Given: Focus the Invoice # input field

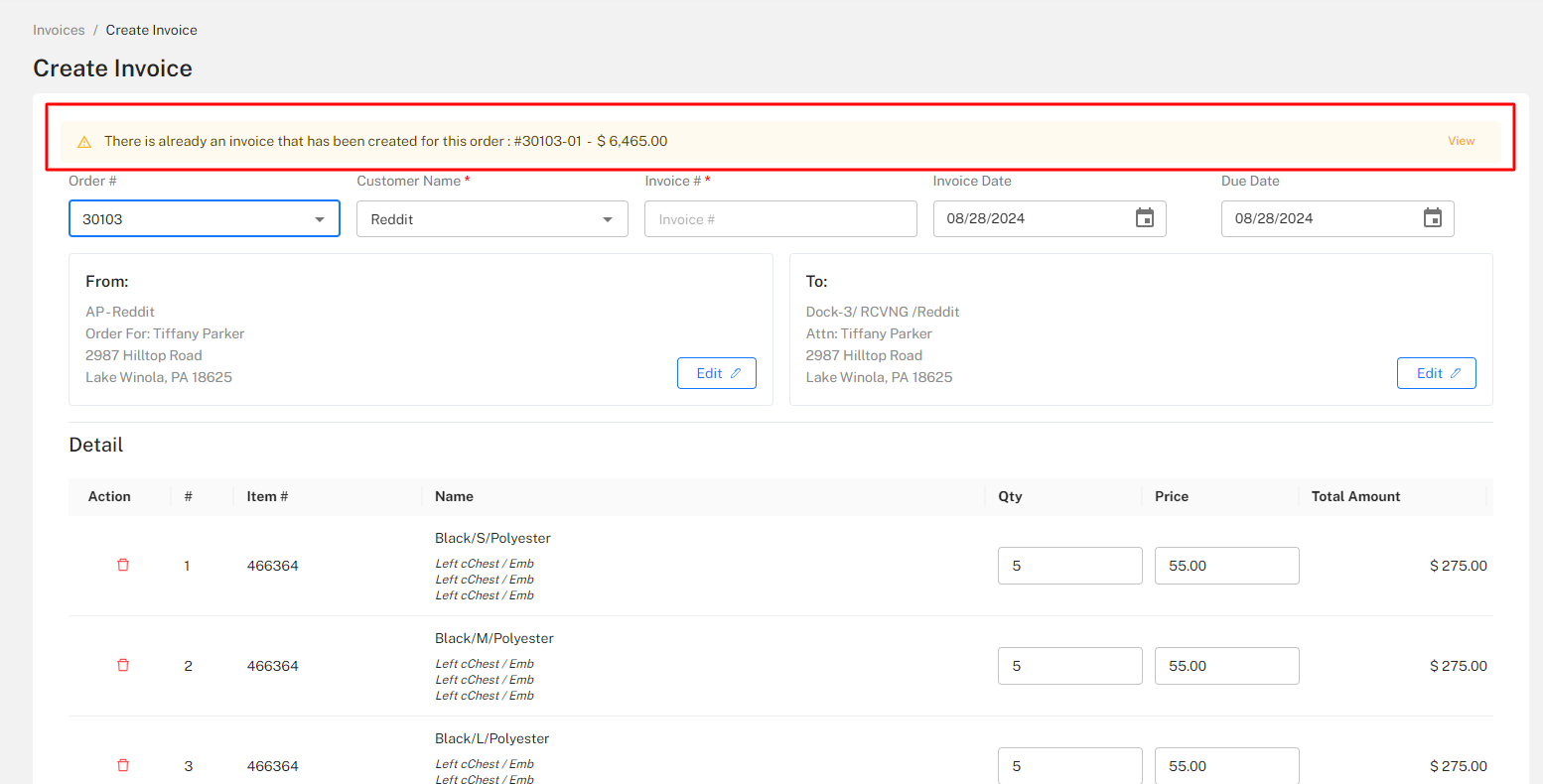Looking at the screenshot, I should coord(780,219).
